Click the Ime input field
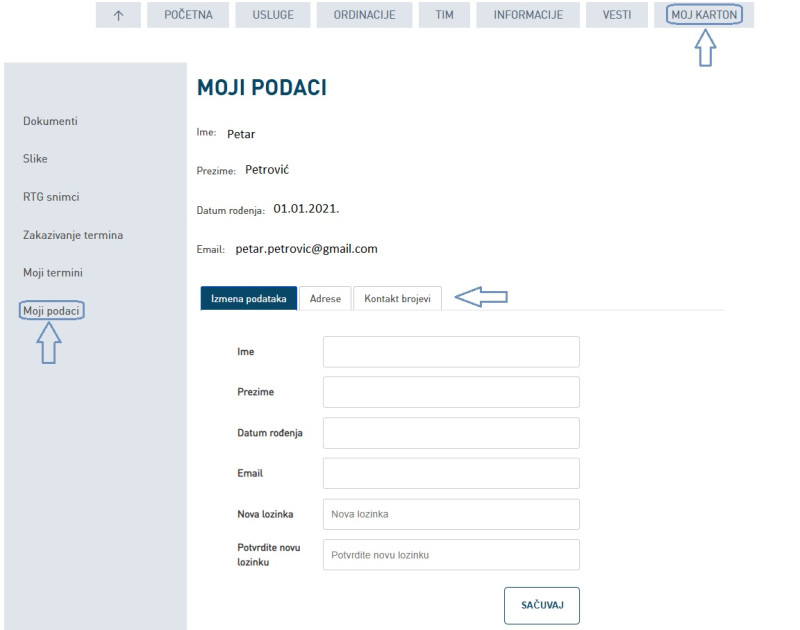800x630 pixels. coord(451,352)
